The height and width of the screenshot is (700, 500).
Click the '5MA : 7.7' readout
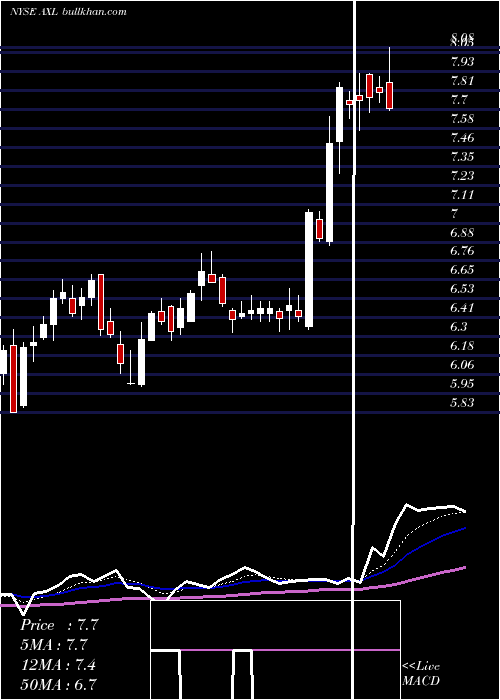pos(54,645)
